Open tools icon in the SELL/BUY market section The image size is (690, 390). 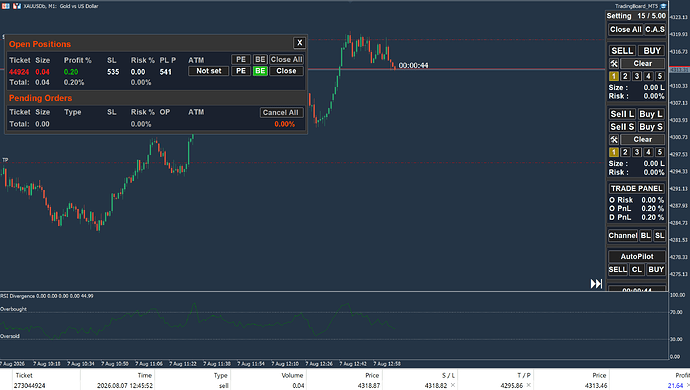[614, 63]
